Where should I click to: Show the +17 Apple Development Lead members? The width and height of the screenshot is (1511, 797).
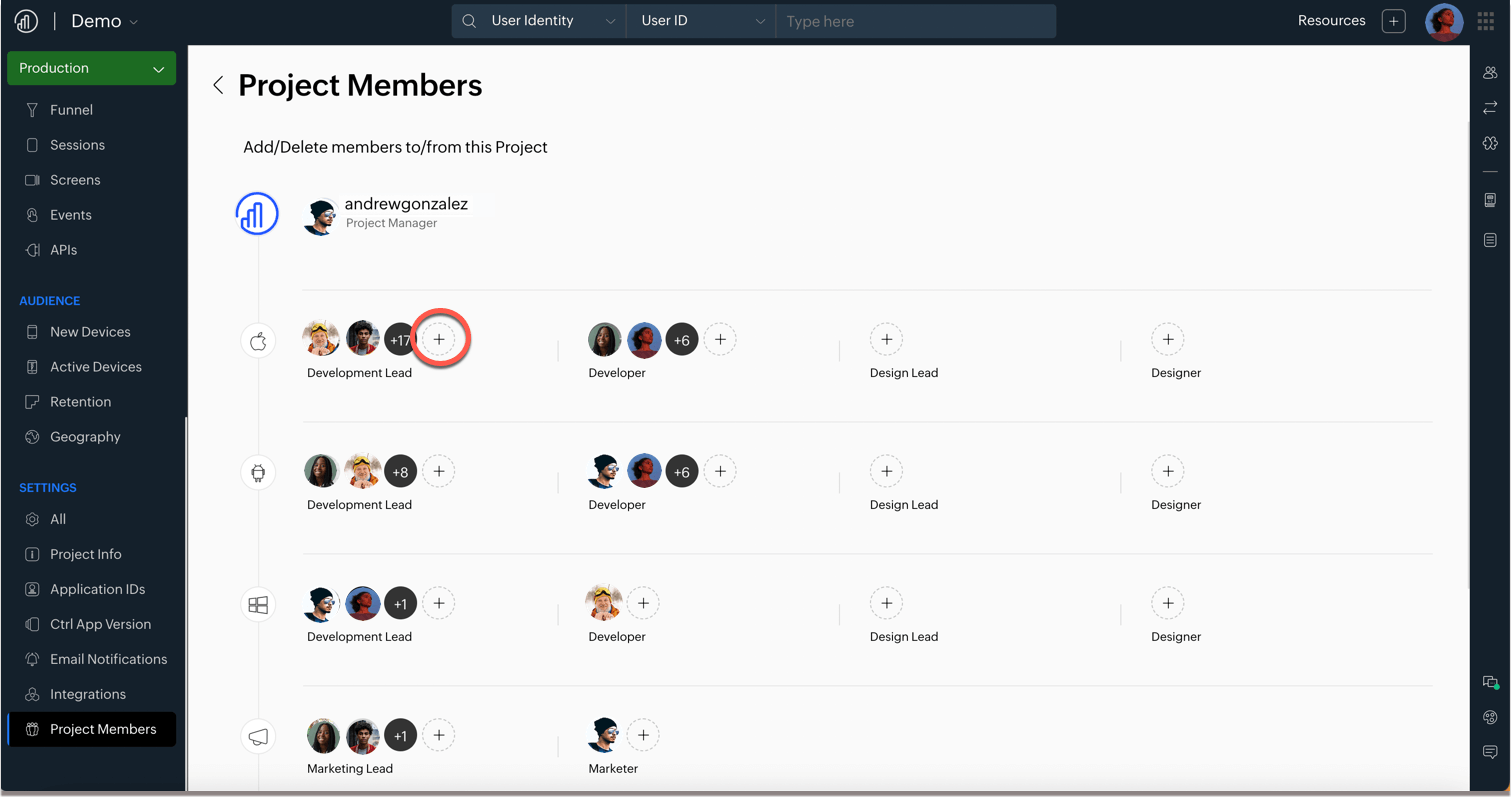pos(399,340)
